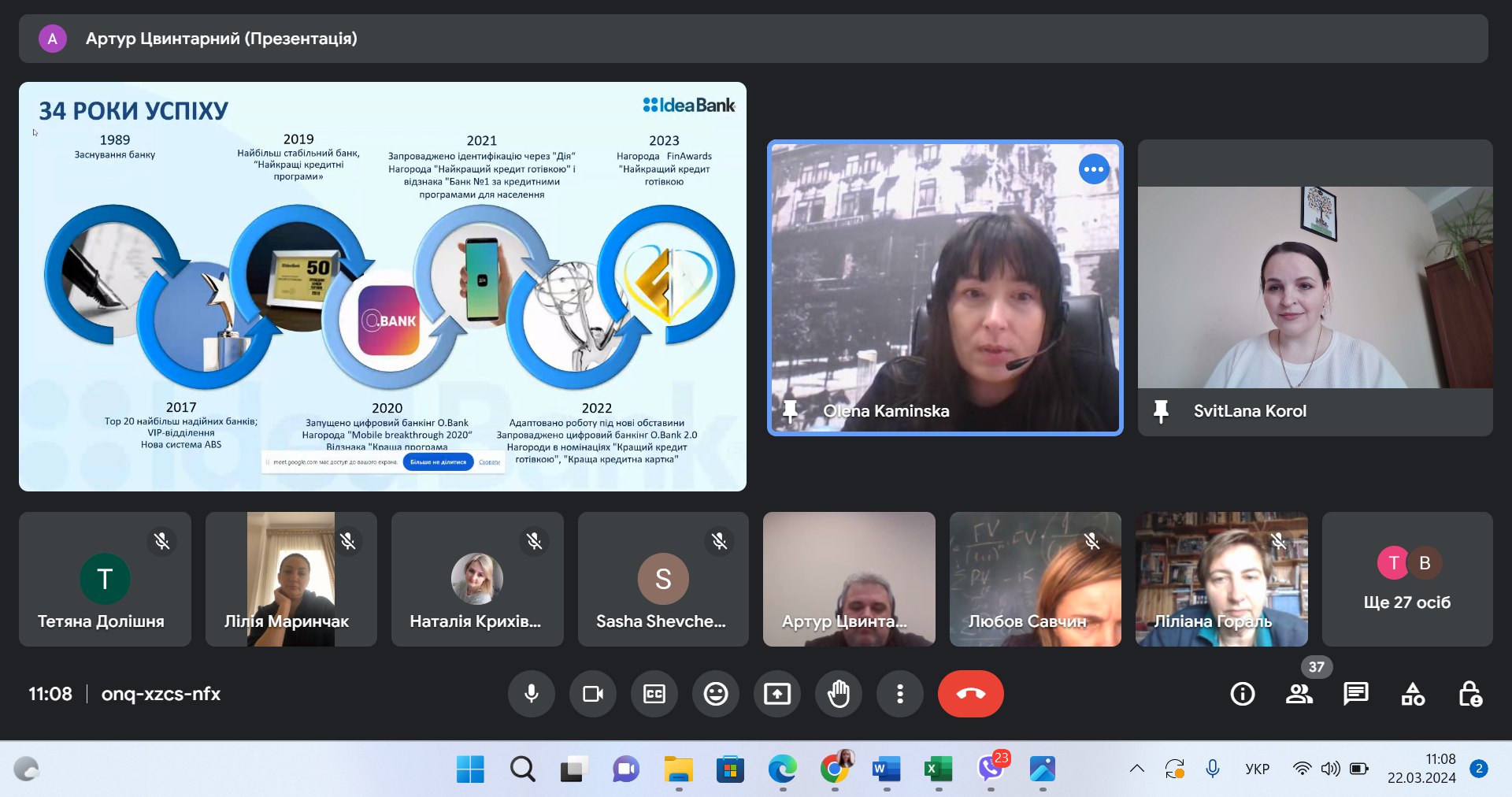Click the 'Ще 27 осіб' tile
This screenshot has height=797, width=1512.
tap(1407, 580)
